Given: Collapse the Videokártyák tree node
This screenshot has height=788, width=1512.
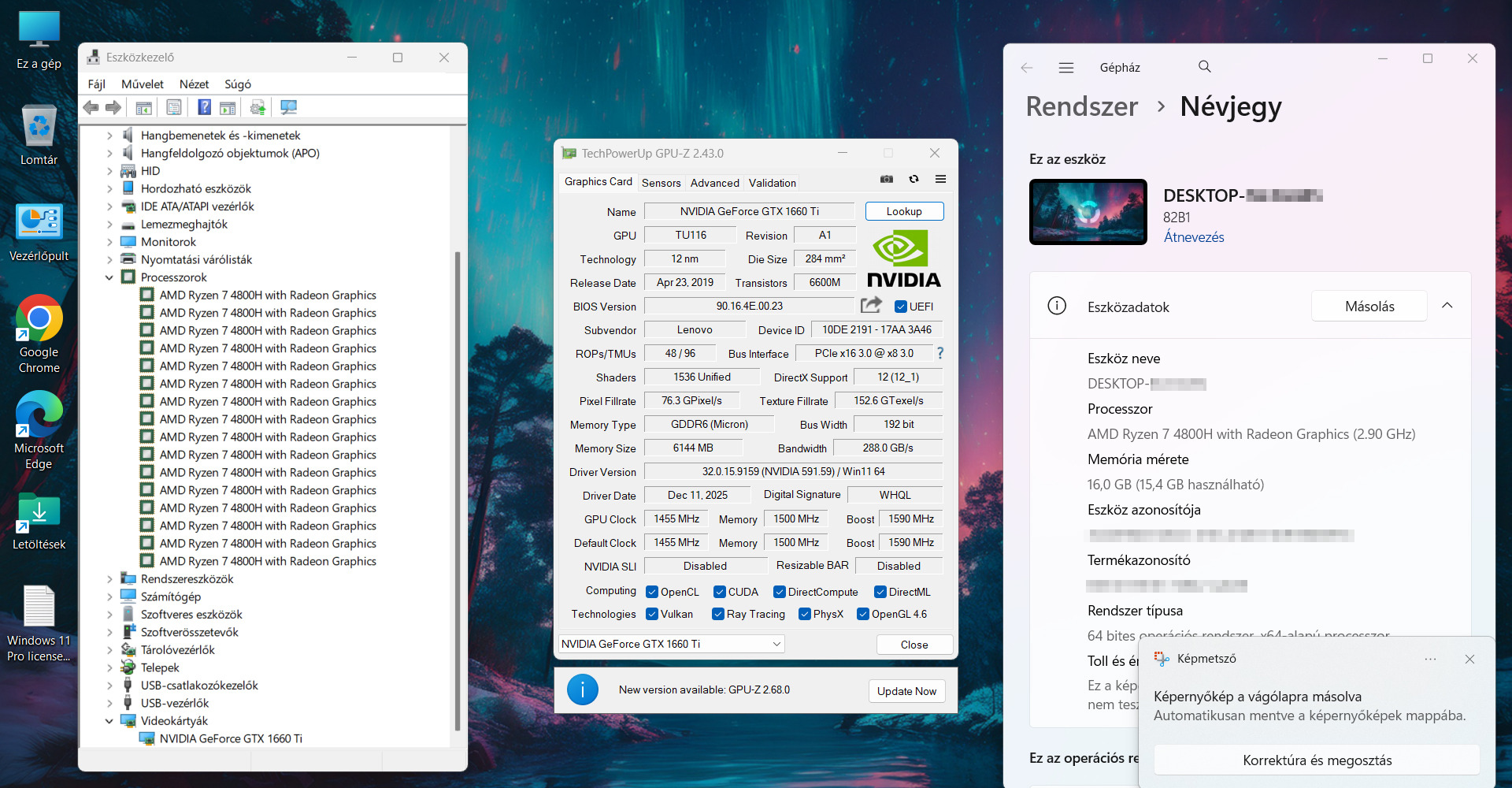Looking at the screenshot, I should click(109, 721).
